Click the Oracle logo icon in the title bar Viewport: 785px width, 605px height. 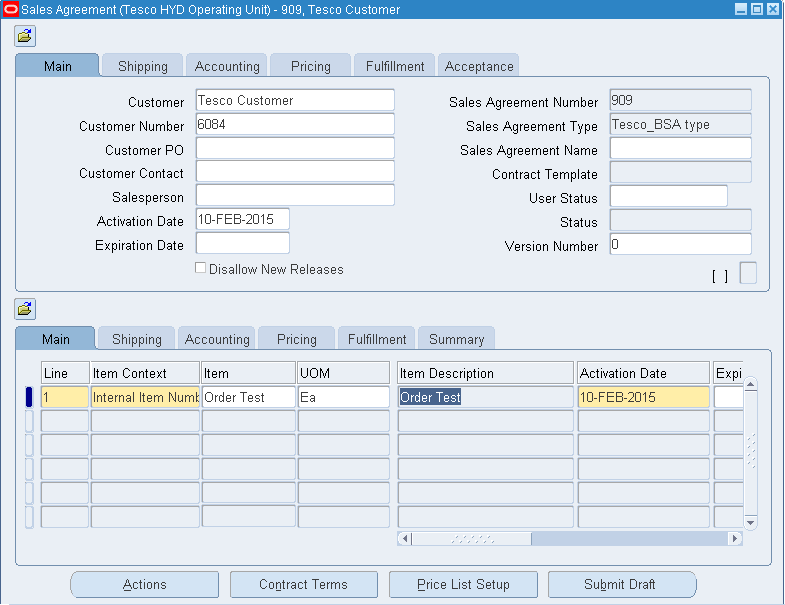(x=11, y=9)
